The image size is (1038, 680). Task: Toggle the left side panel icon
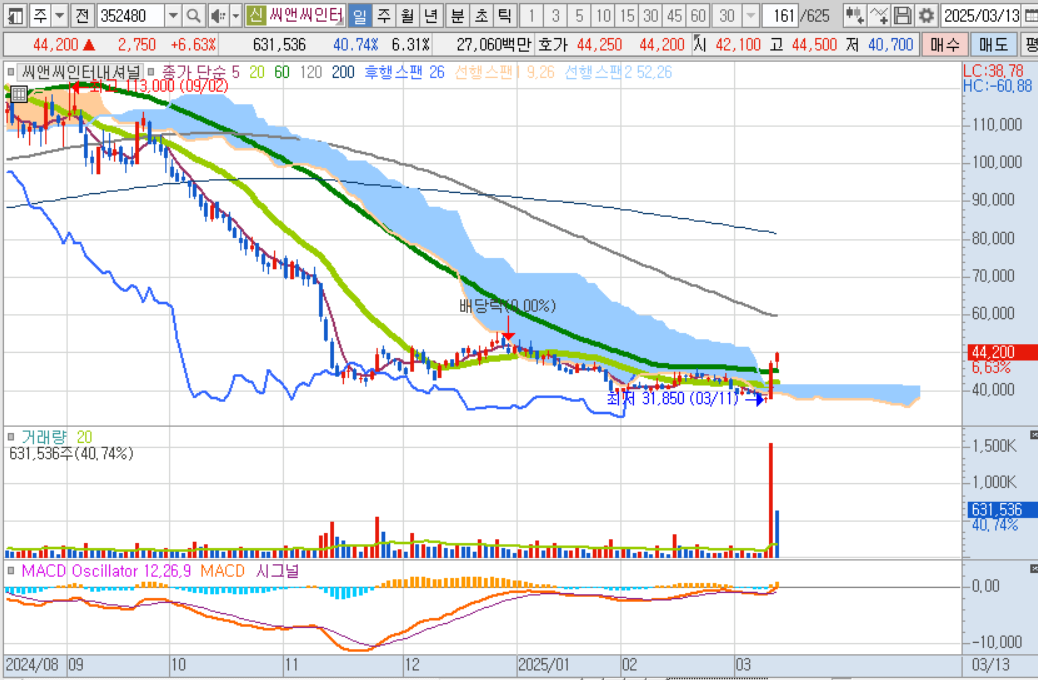15,15
